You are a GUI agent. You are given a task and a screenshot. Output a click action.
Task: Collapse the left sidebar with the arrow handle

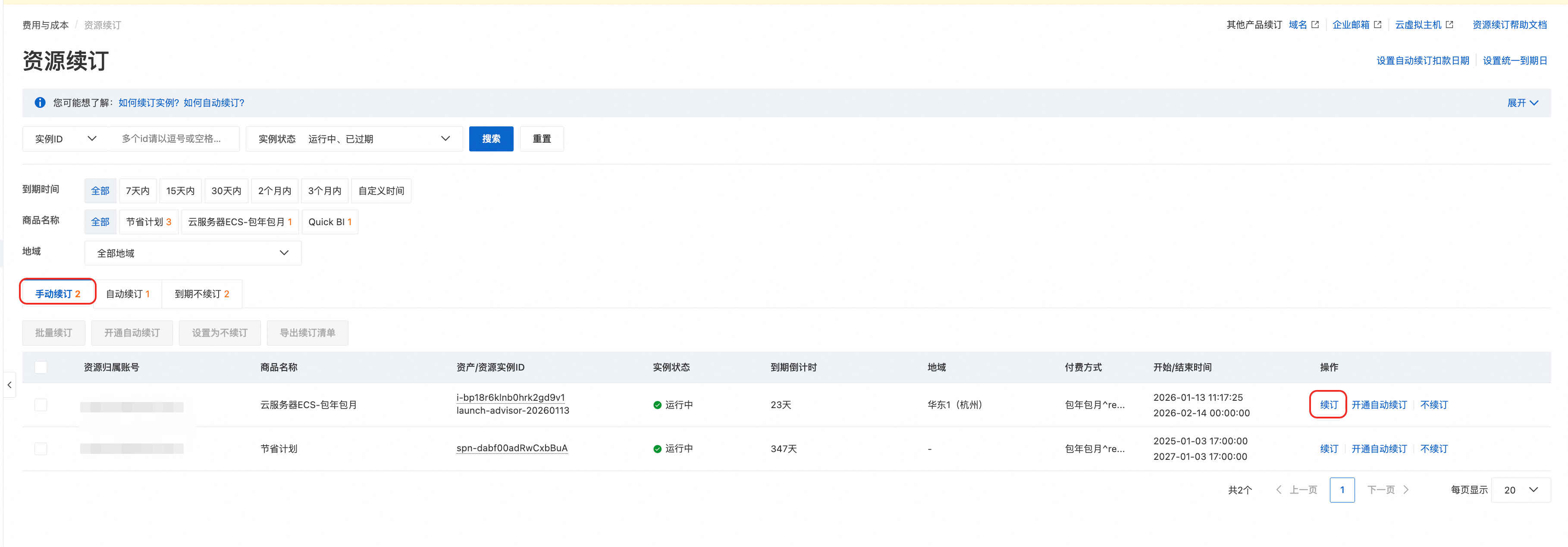pos(9,385)
